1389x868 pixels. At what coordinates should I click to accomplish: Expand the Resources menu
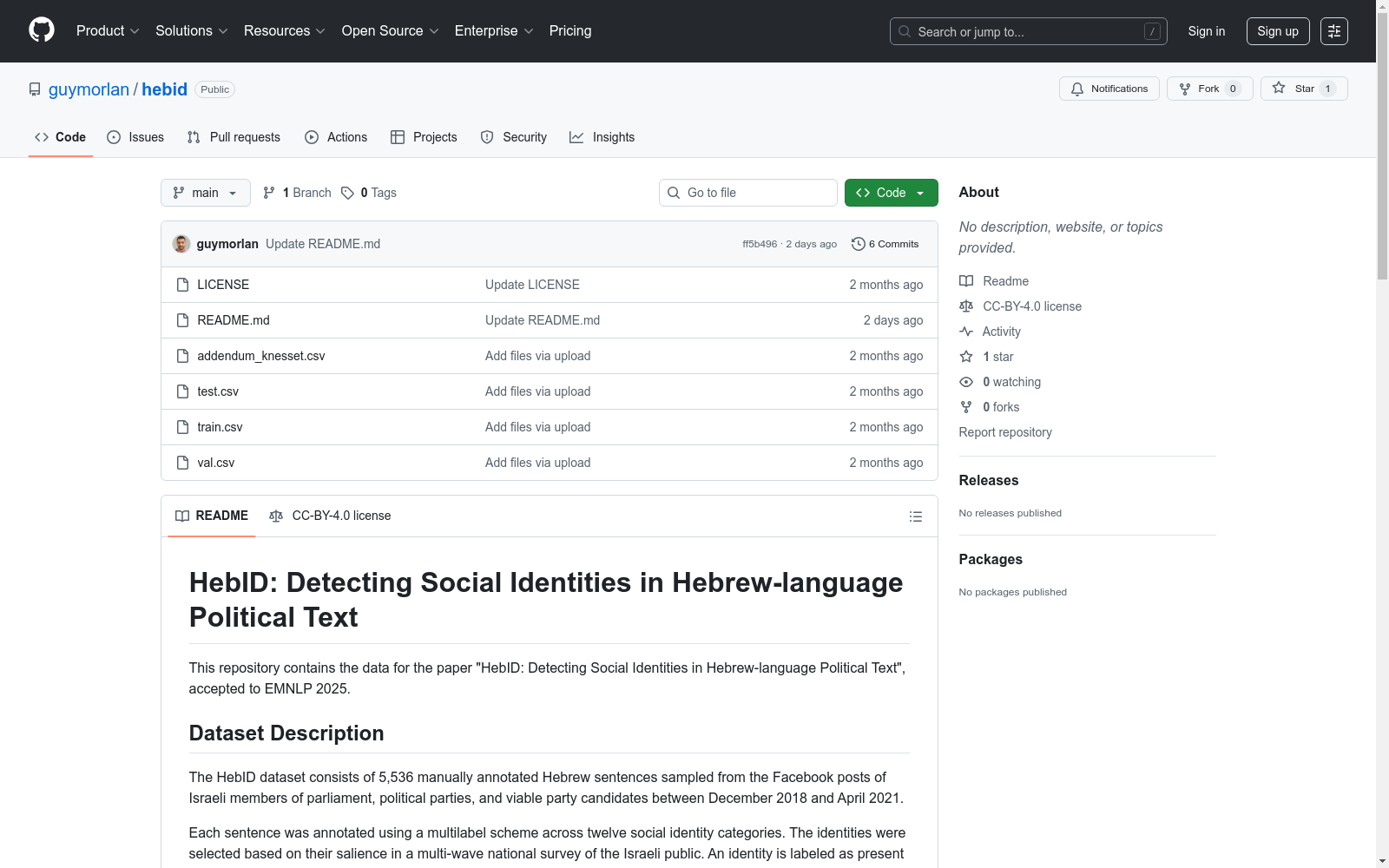pos(285,30)
